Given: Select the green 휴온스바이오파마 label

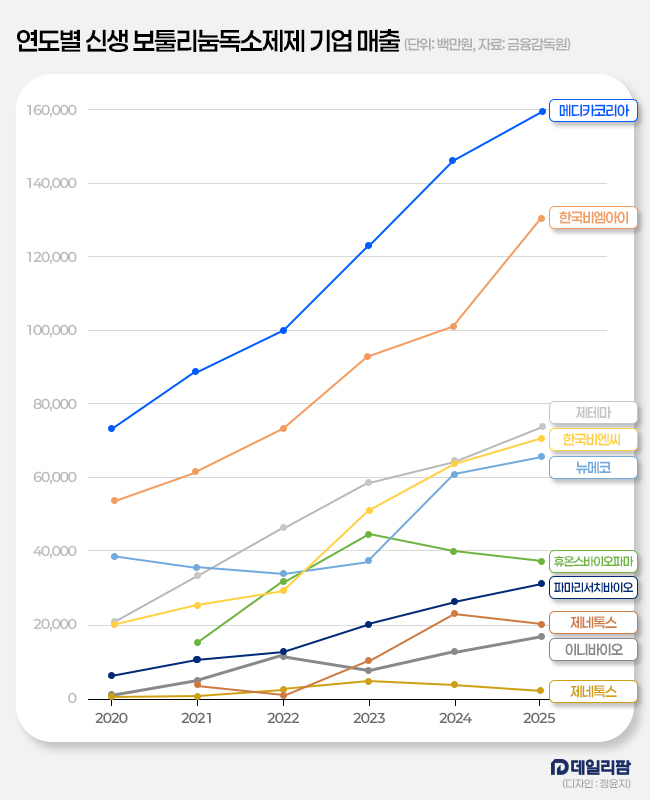Looking at the screenshot, I should click(594, 561).
